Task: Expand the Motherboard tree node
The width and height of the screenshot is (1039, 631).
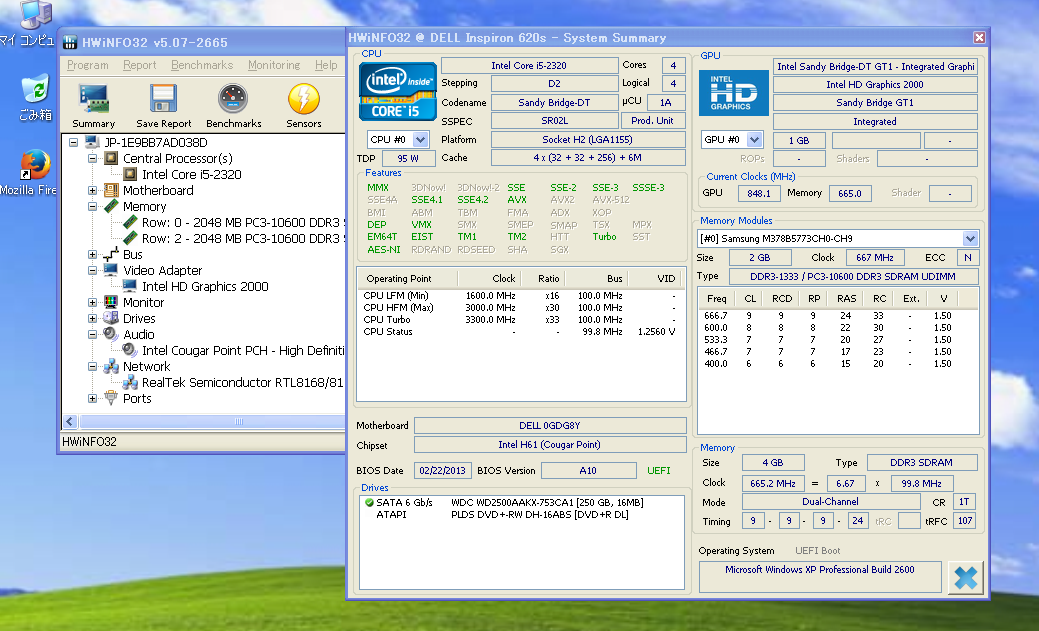Action: click(x=93, y=190)
